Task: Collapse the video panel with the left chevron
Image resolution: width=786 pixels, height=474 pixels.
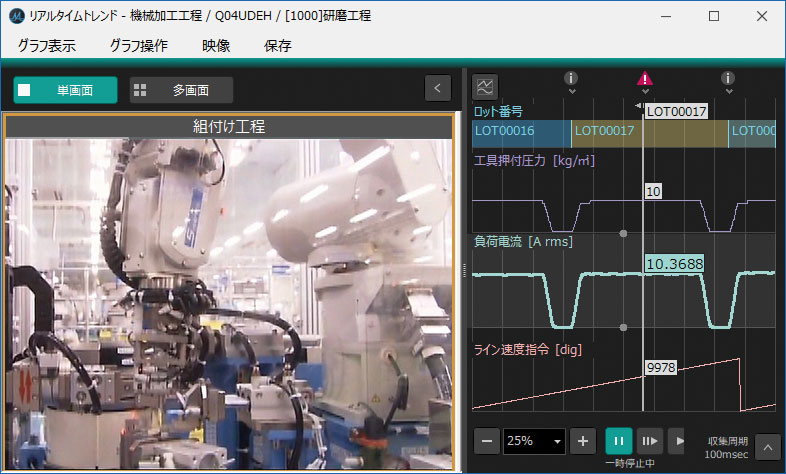Action: [x=437, y=89]
